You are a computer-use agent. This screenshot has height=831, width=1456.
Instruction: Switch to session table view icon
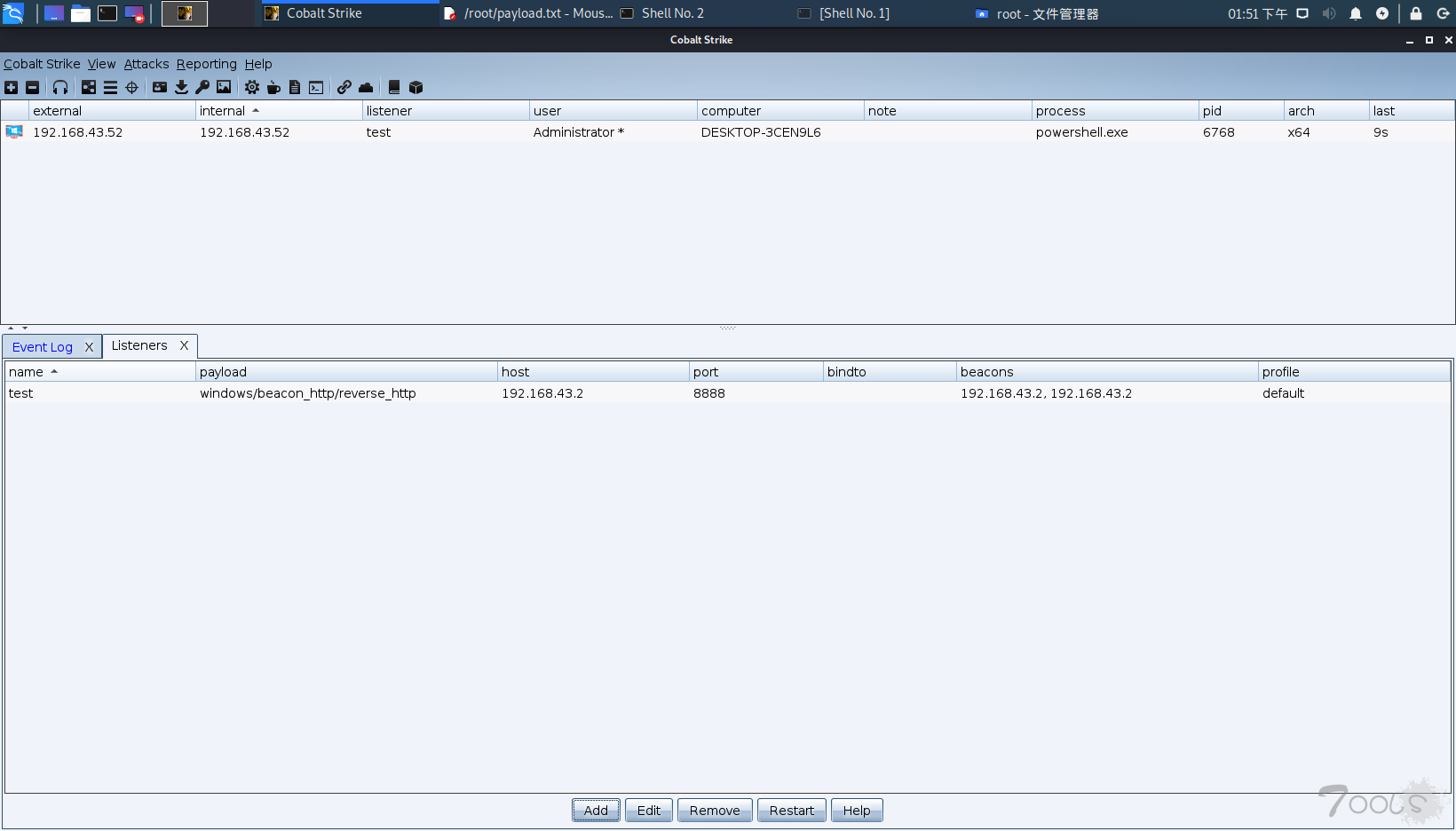point(110,87)
